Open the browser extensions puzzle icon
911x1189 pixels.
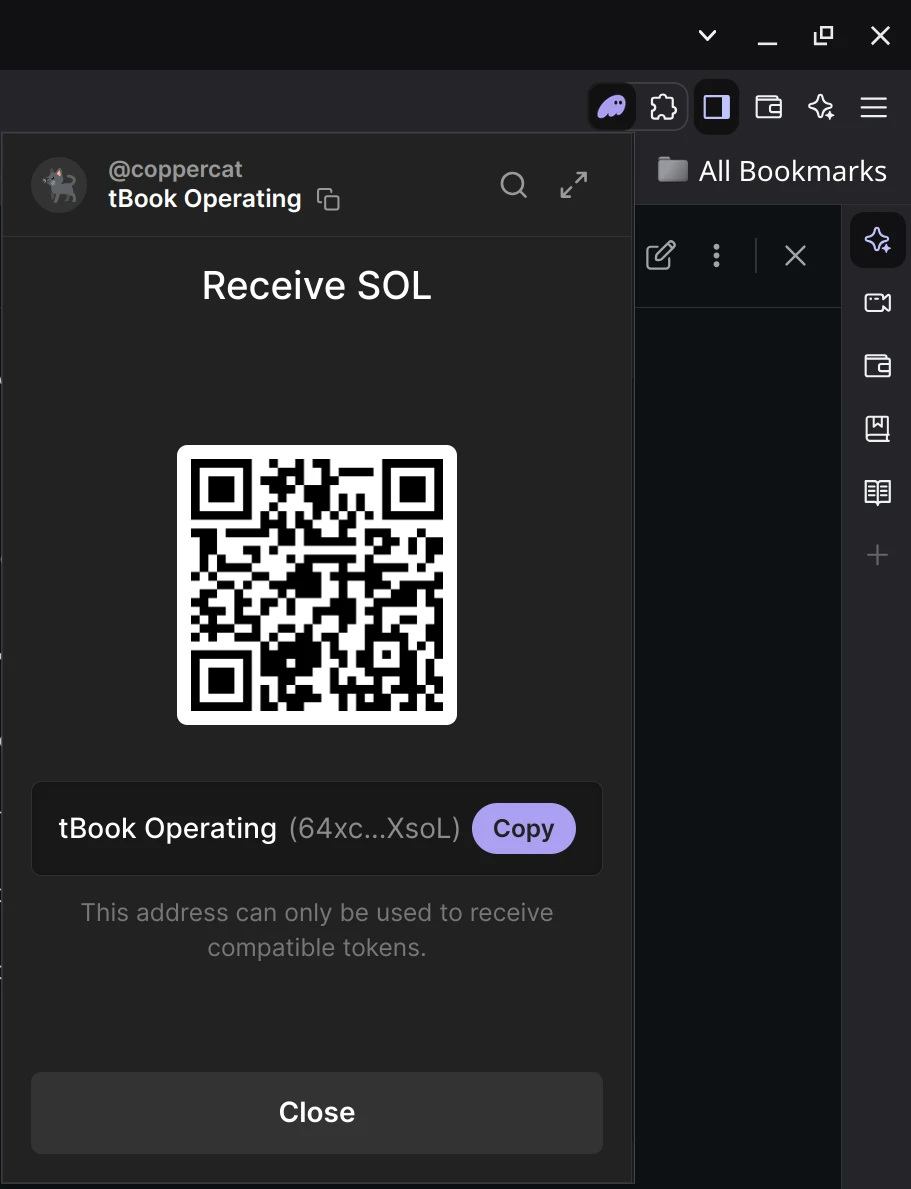(663, 107)
